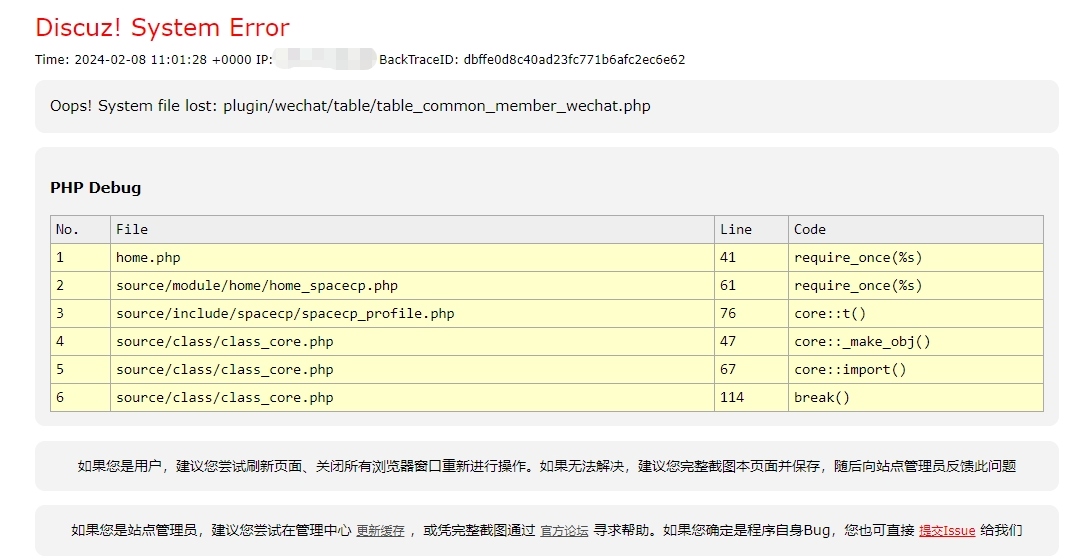Image resolution: width=1065 pixels, height=559 pixels.
Task: Click the Code column header
Action: (809, 229)
